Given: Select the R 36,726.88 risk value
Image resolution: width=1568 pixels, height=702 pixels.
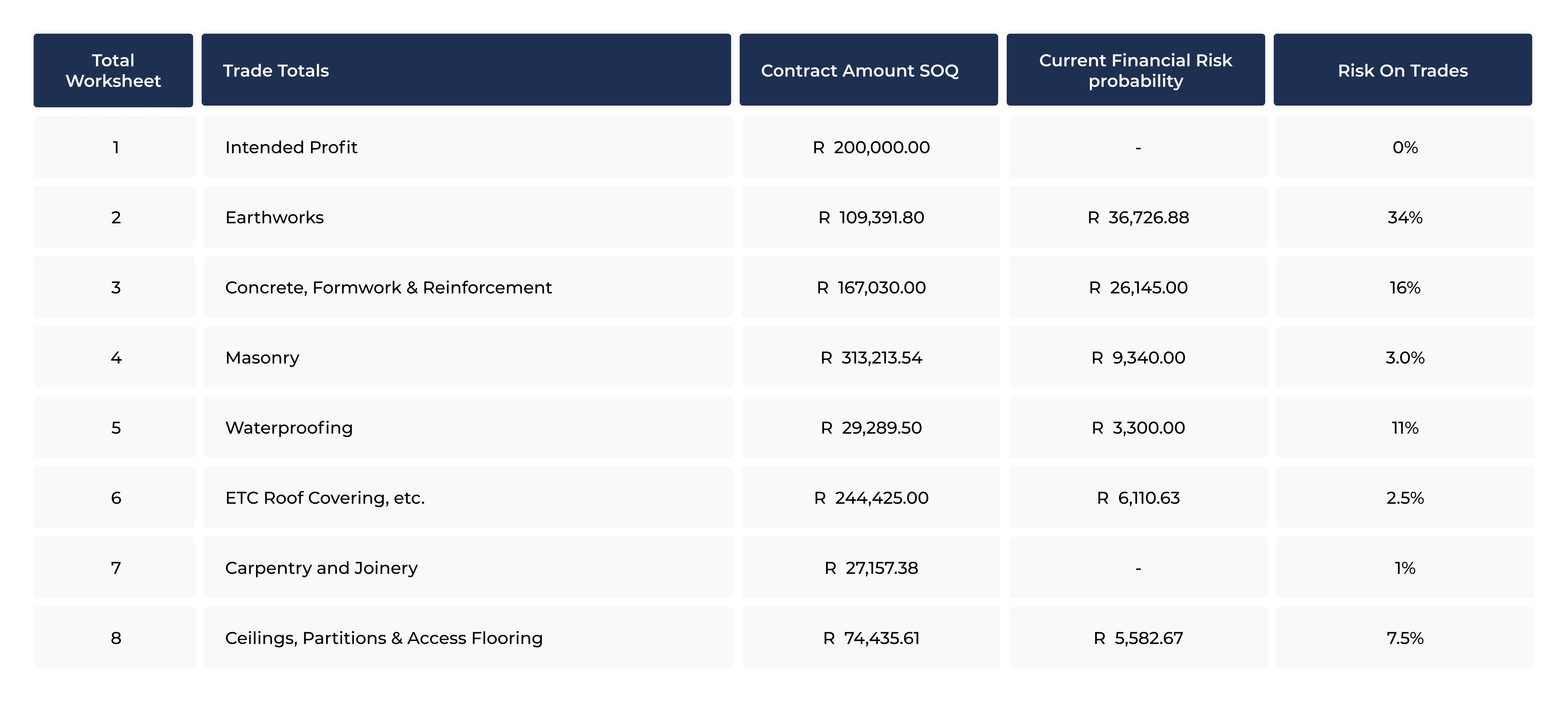Looking at the screenshot, I should pyautogui.click(x=1138, y=217).
